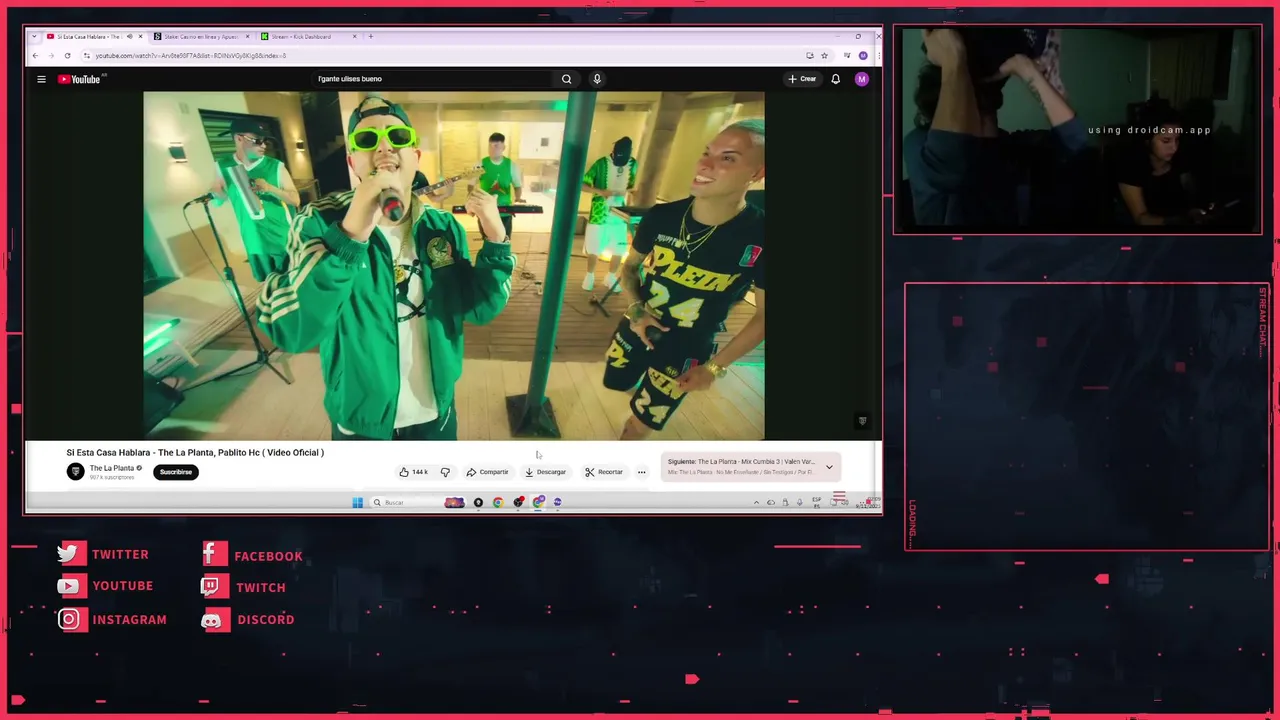
Task: Click the webcam feed panel
Action: pos(1077,129)
